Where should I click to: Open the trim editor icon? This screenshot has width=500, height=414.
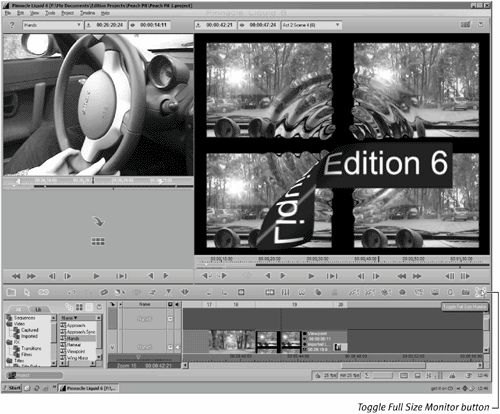coord(270,292)
